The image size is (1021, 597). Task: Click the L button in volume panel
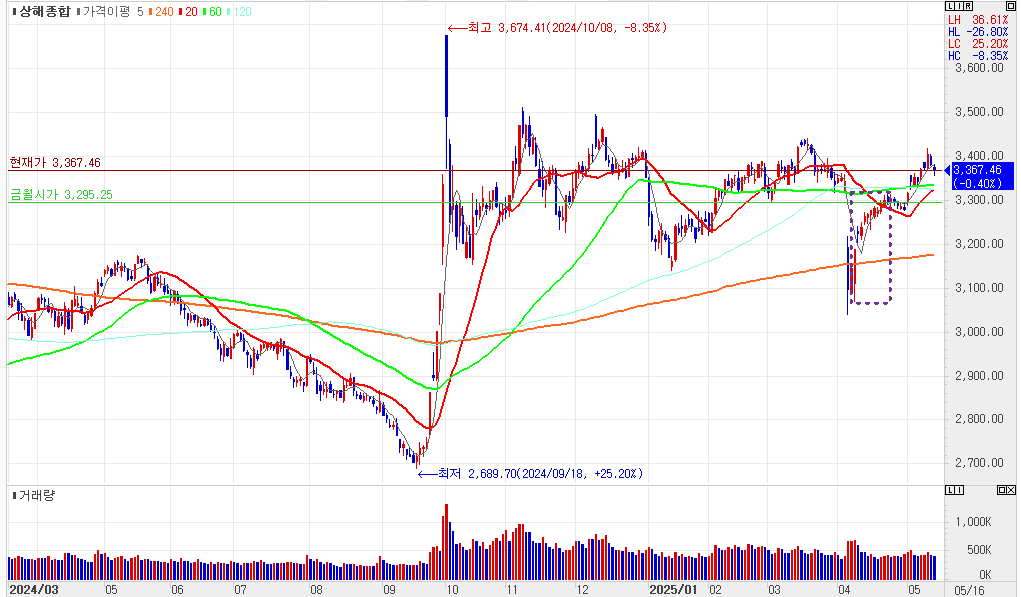tap(951, 491)
